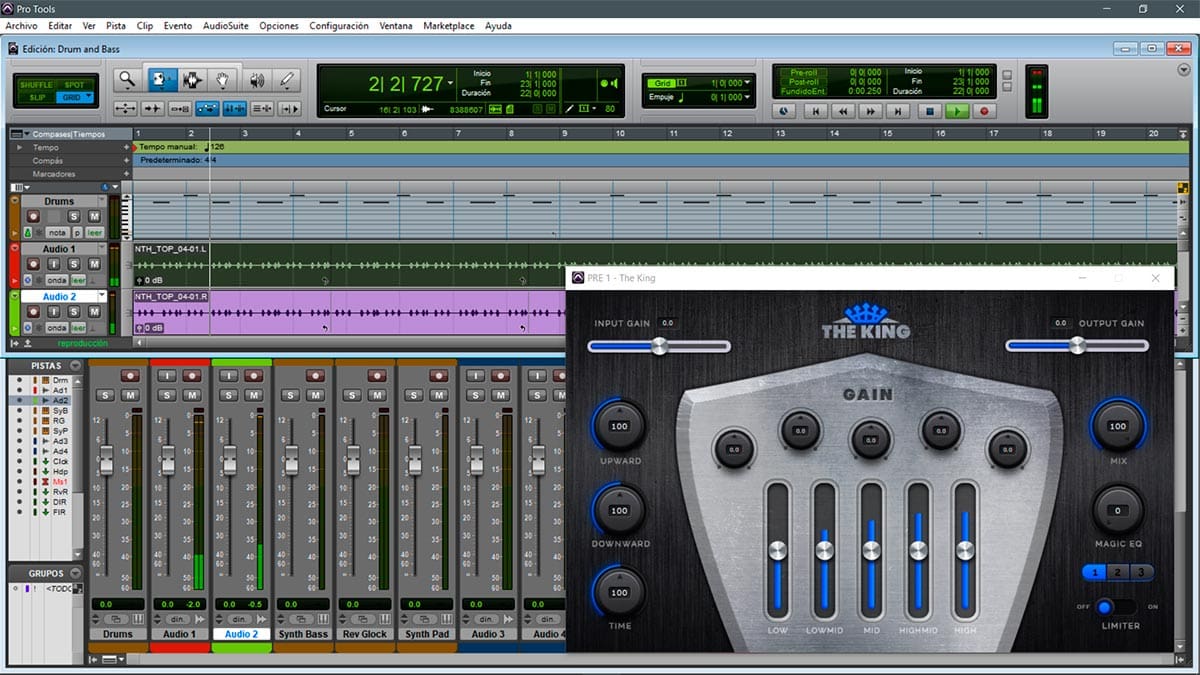Click the Rewind transport button
The height and width of the screenshot is (675, 1200).
pyautogui.click(x=843, y=111)
